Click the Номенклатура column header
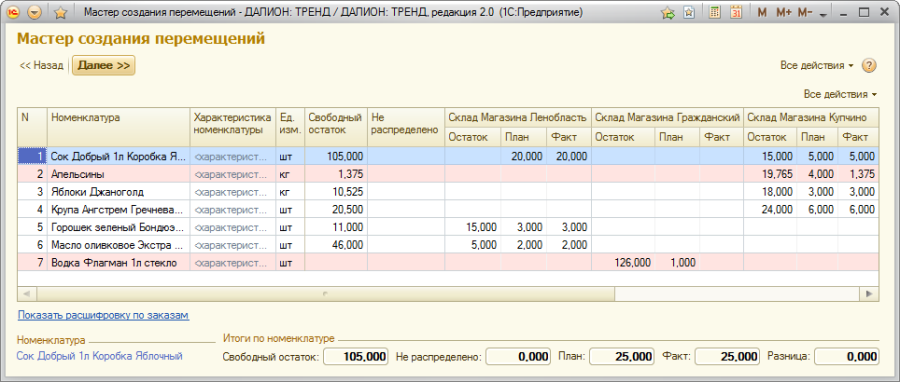900x382 pixels. pyautogui.click(x=118, y=127)
